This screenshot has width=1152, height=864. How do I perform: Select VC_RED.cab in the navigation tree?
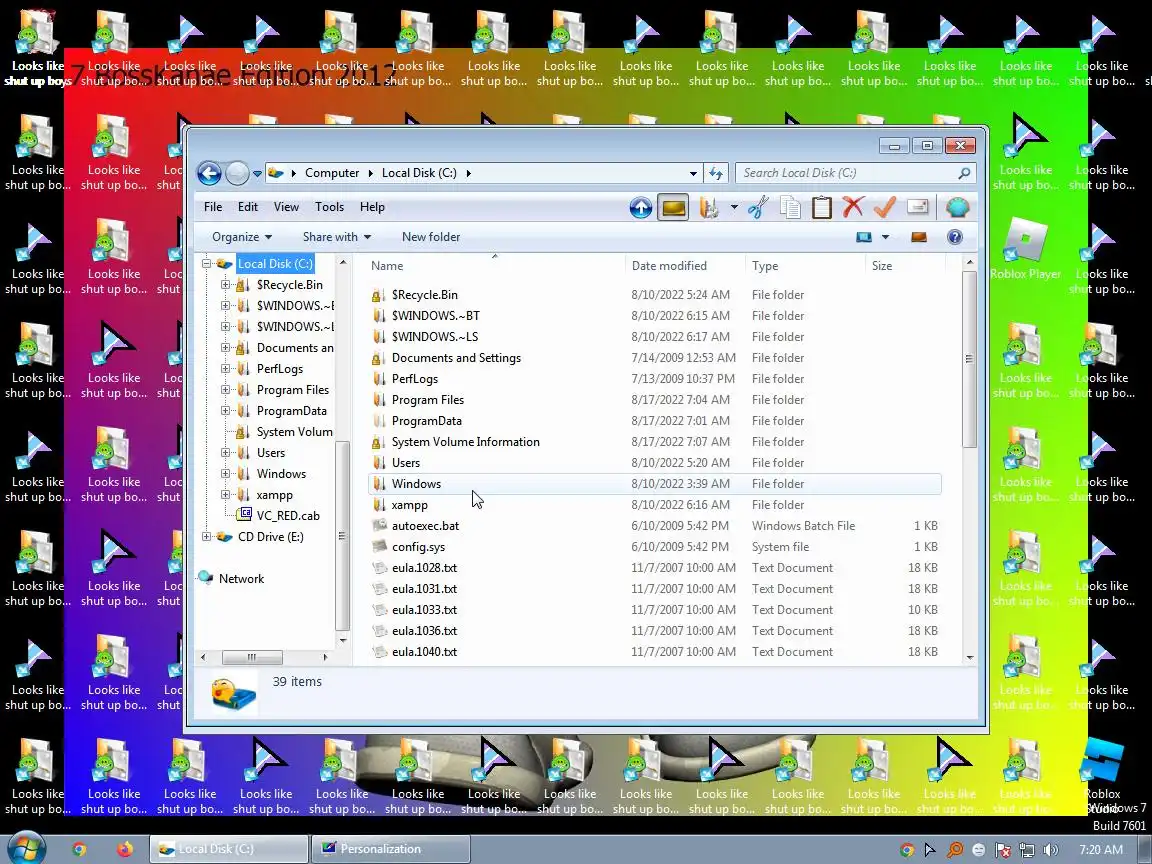[288, 516]
